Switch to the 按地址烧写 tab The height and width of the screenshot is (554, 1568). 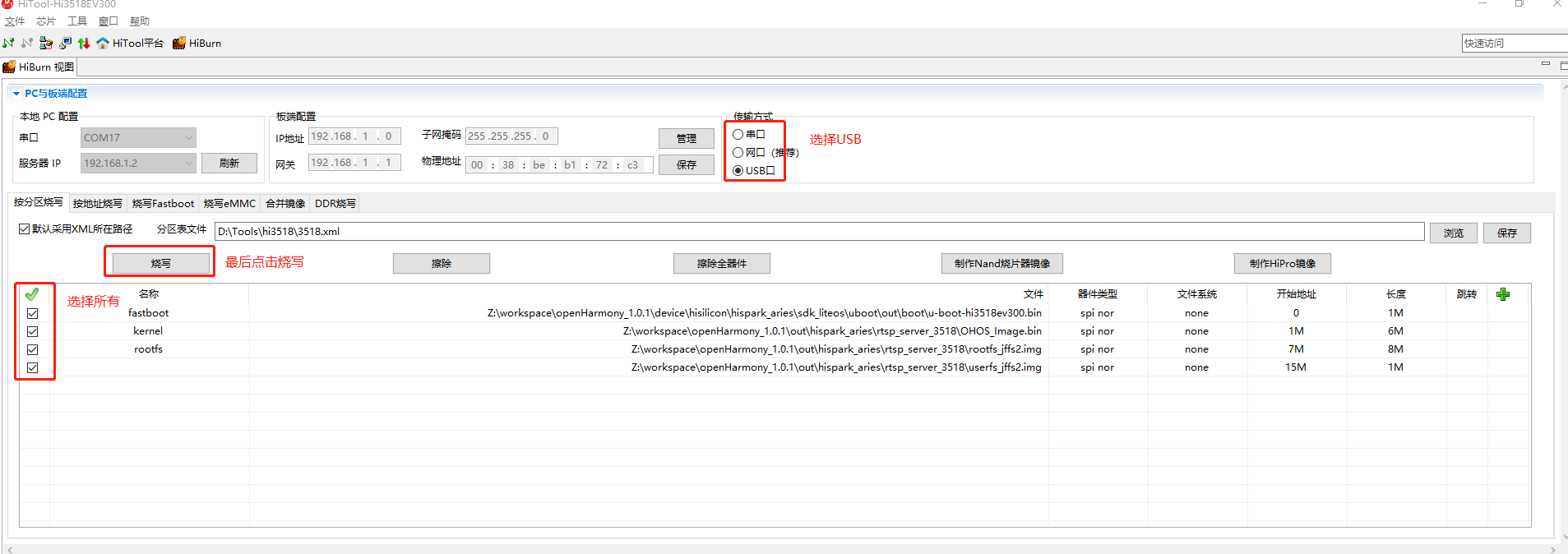97,204
